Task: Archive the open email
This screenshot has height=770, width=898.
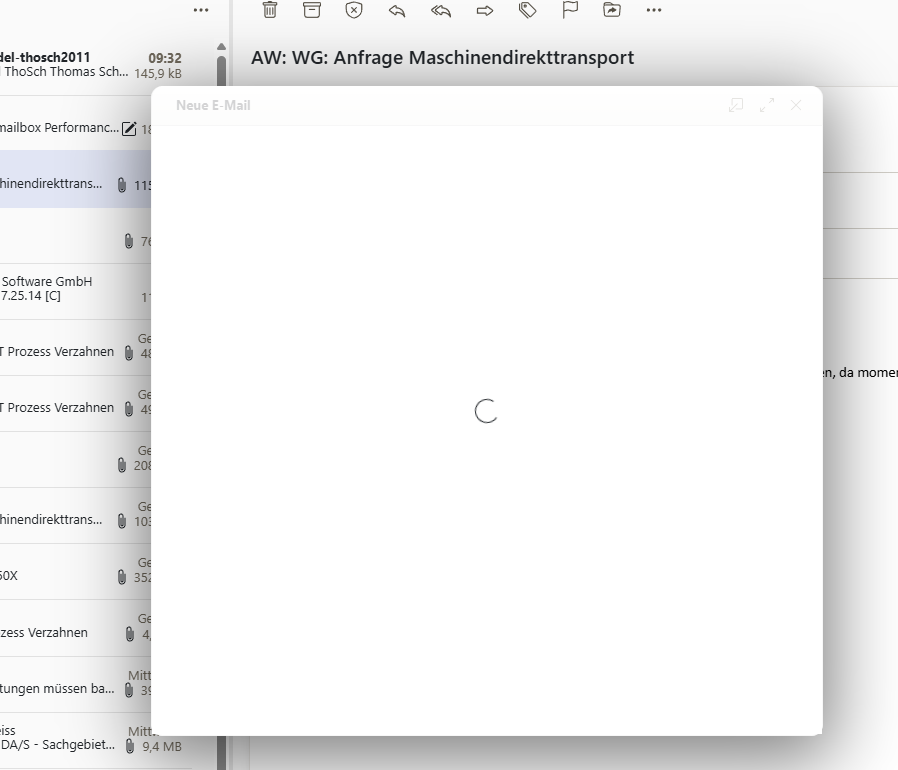Action: (x=312, y=10)
